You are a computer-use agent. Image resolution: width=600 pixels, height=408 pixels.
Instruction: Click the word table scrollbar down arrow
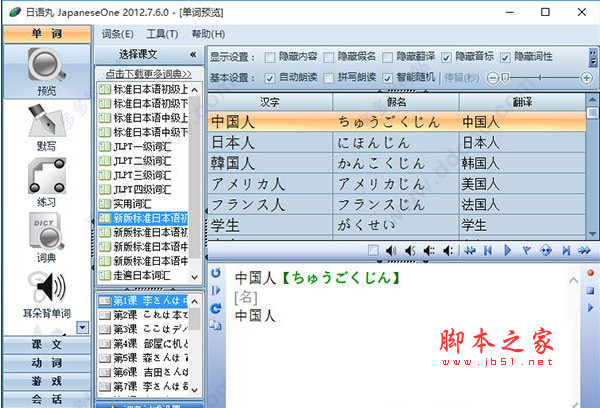point(593,234)
